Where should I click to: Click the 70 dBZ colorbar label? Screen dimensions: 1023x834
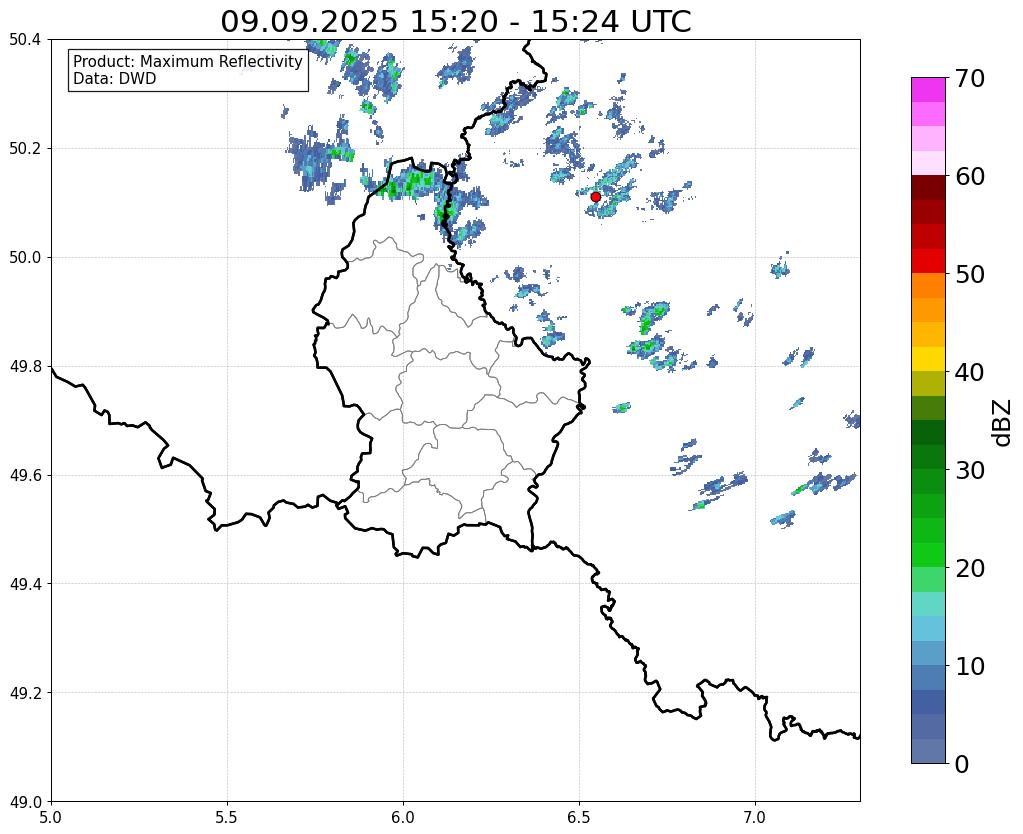(x=970, y=78)
